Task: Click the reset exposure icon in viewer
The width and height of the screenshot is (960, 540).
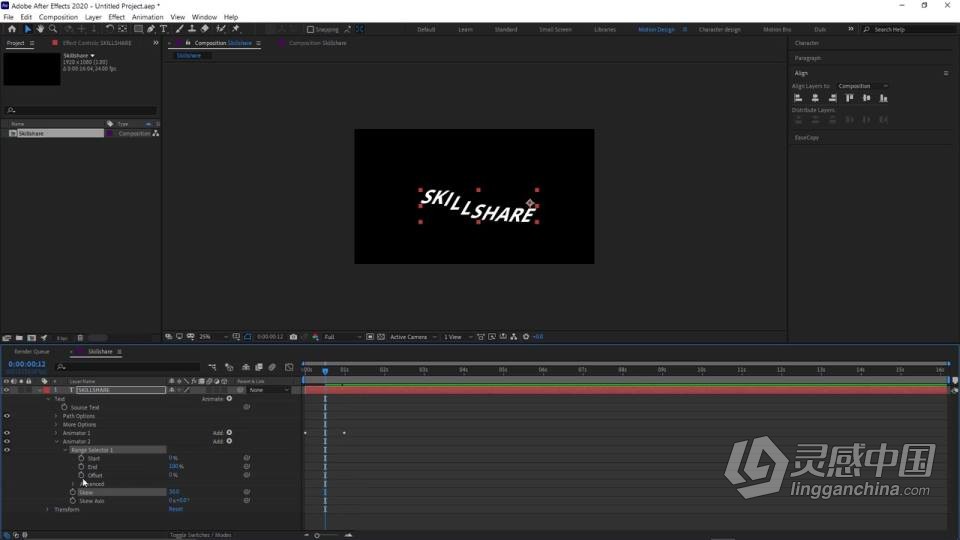Action: pyautogui.click(x=526, y=337)
